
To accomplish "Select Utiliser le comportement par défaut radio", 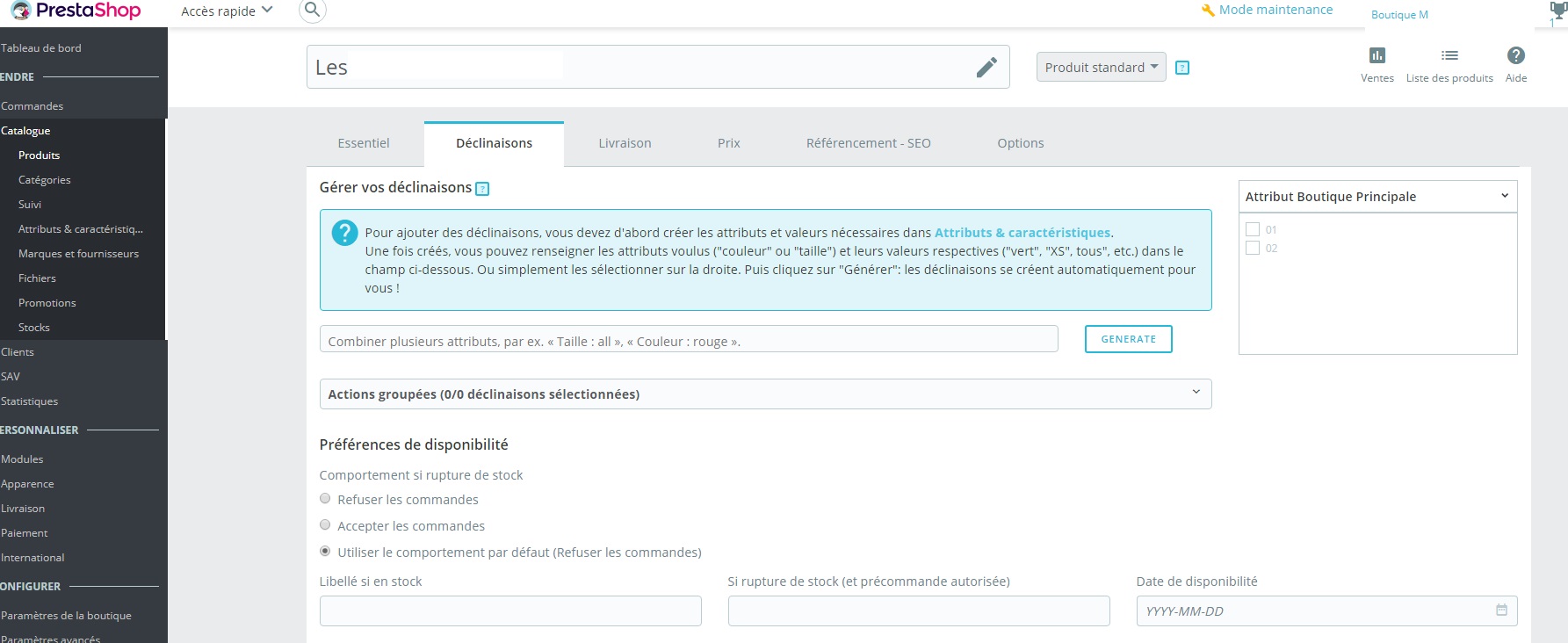I will click(x=325, y=551).
